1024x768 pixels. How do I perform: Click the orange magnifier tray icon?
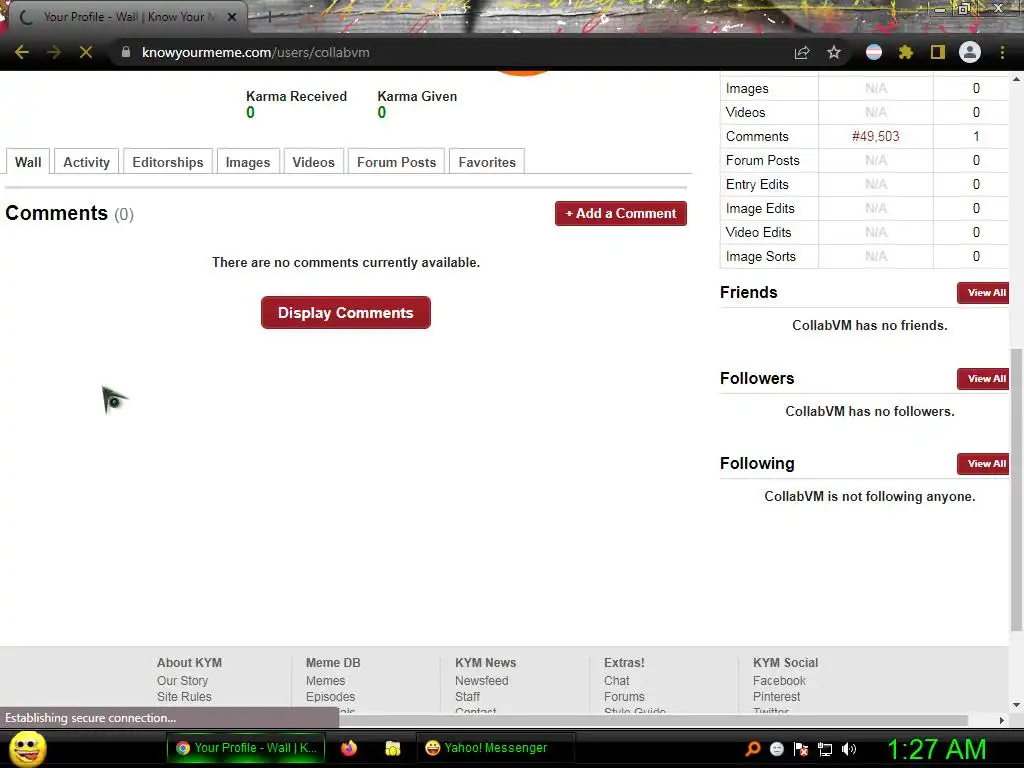pyautogui.click(x=752, y=748)
